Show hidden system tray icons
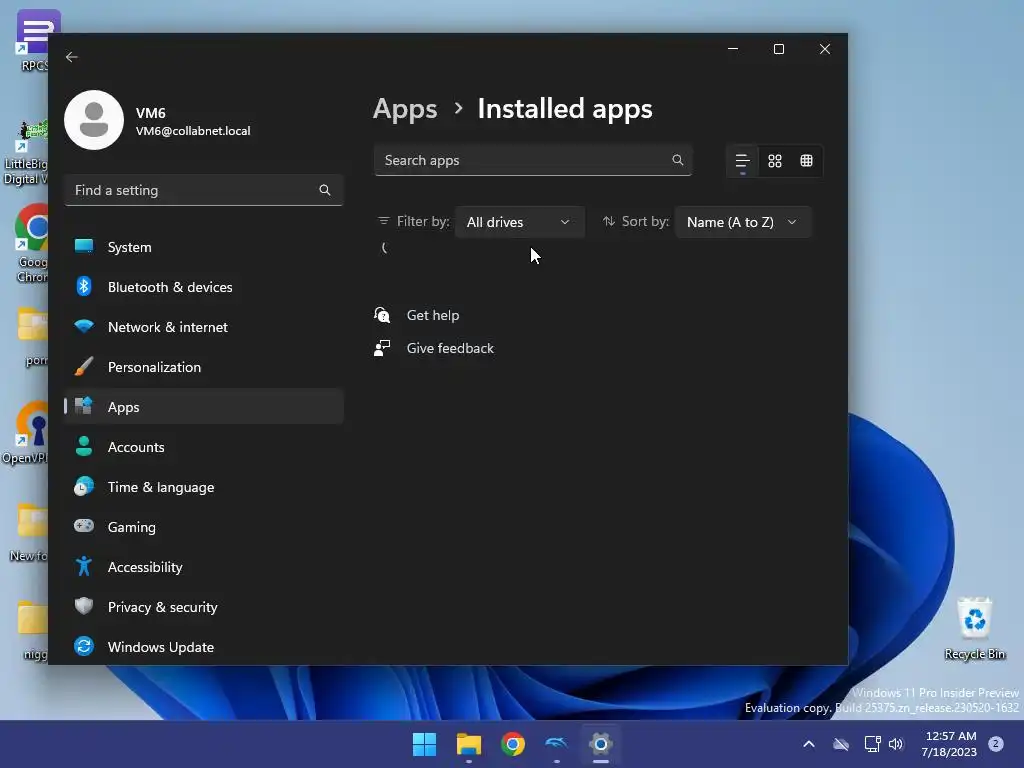The width and height of the screenshot is (1024, 768). click(x=808, y=744)
